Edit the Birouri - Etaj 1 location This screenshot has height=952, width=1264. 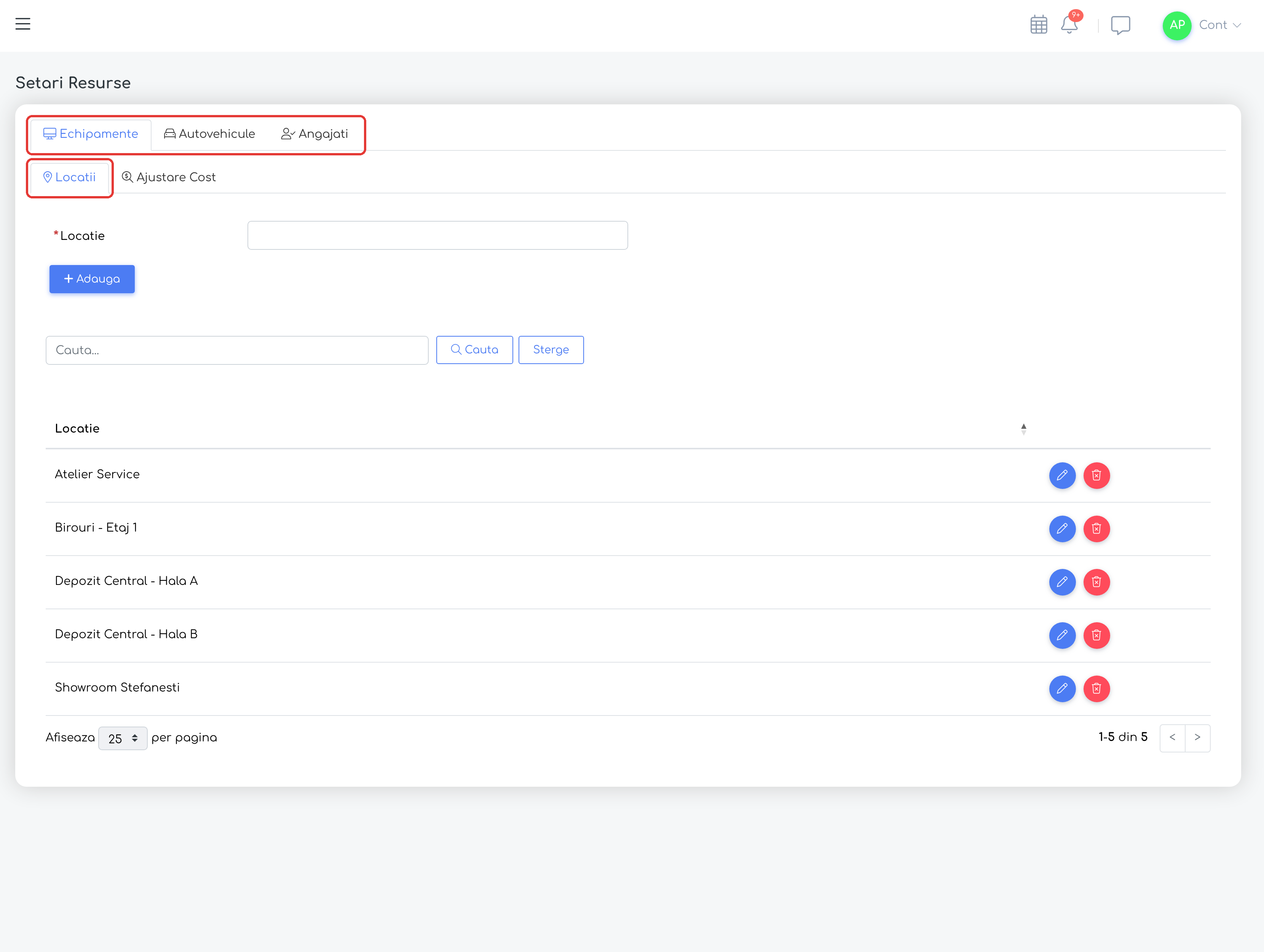click(x=1062, y=529)
